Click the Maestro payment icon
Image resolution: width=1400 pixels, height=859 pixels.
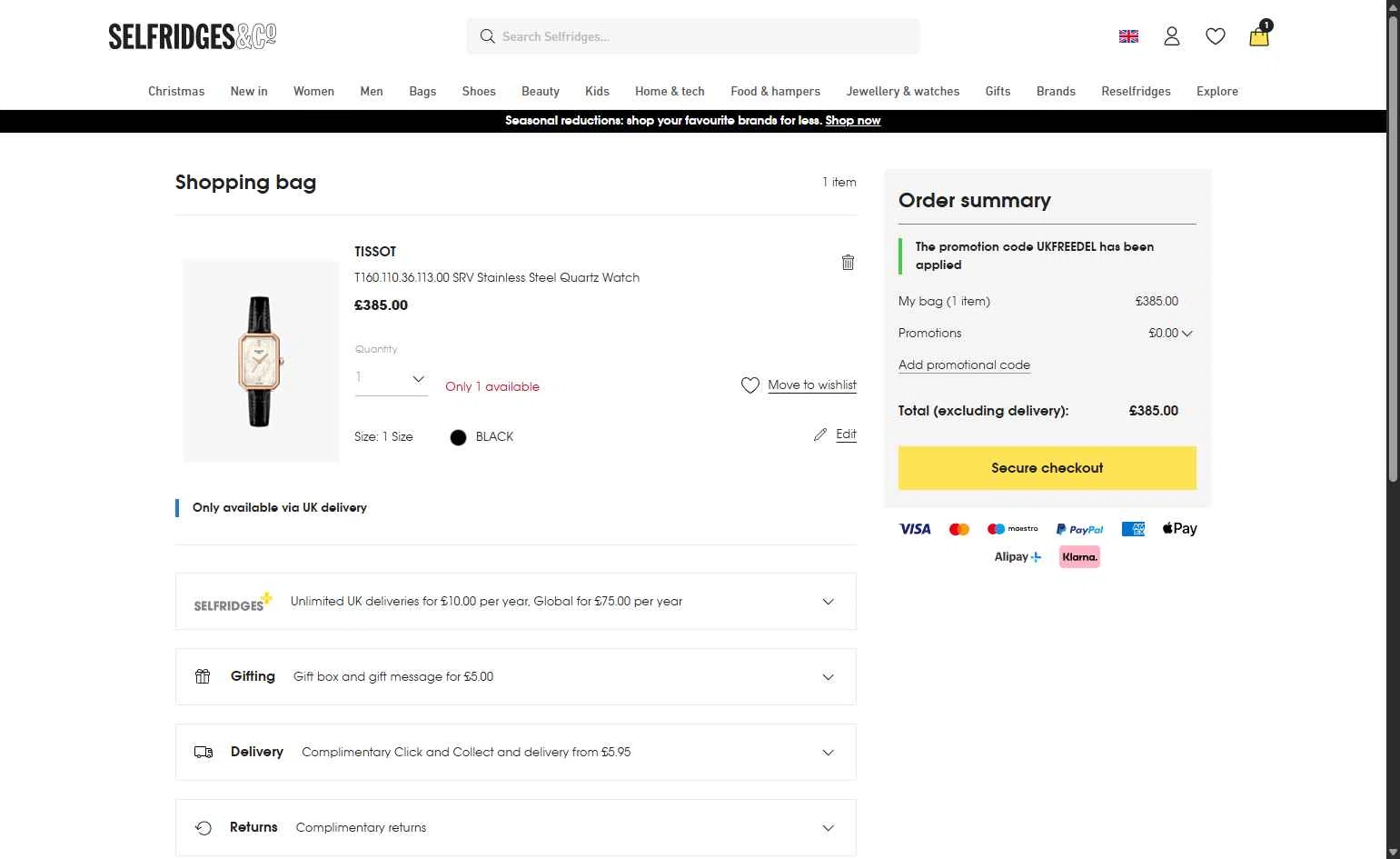(x=1012, y=529)
